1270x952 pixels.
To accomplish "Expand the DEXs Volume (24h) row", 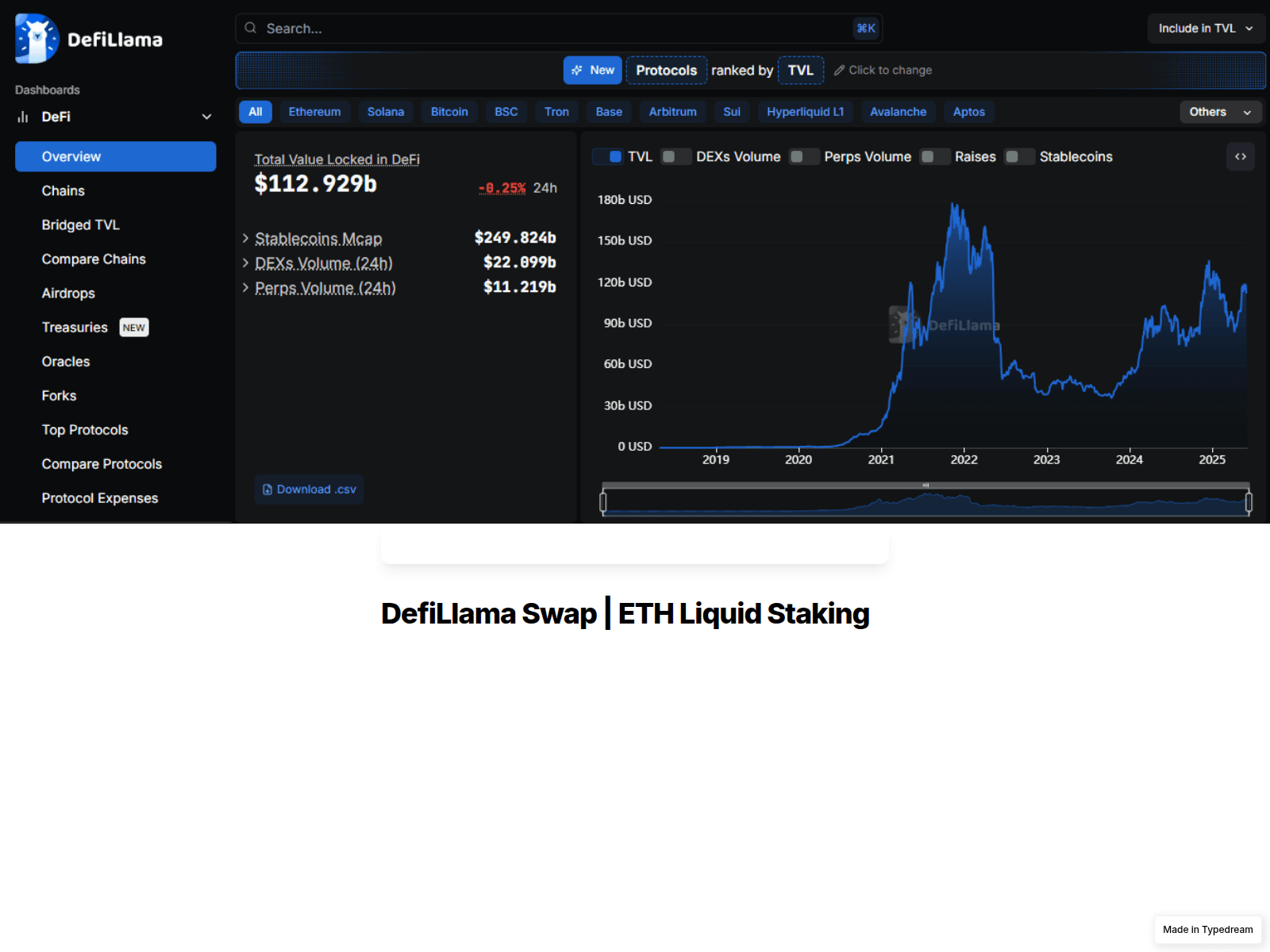I will (246, 263).
